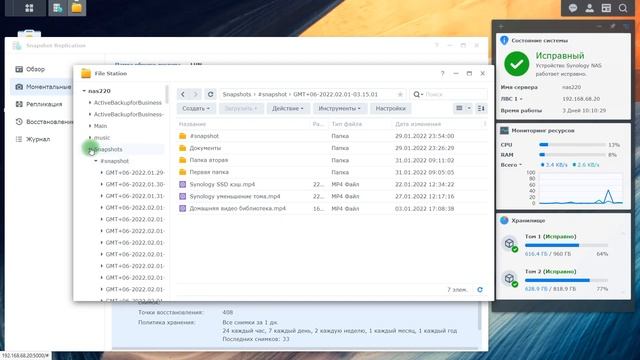Click File Station tree scrollbar
Viewport: 640px width, 360px height.
tap(167, 95)
